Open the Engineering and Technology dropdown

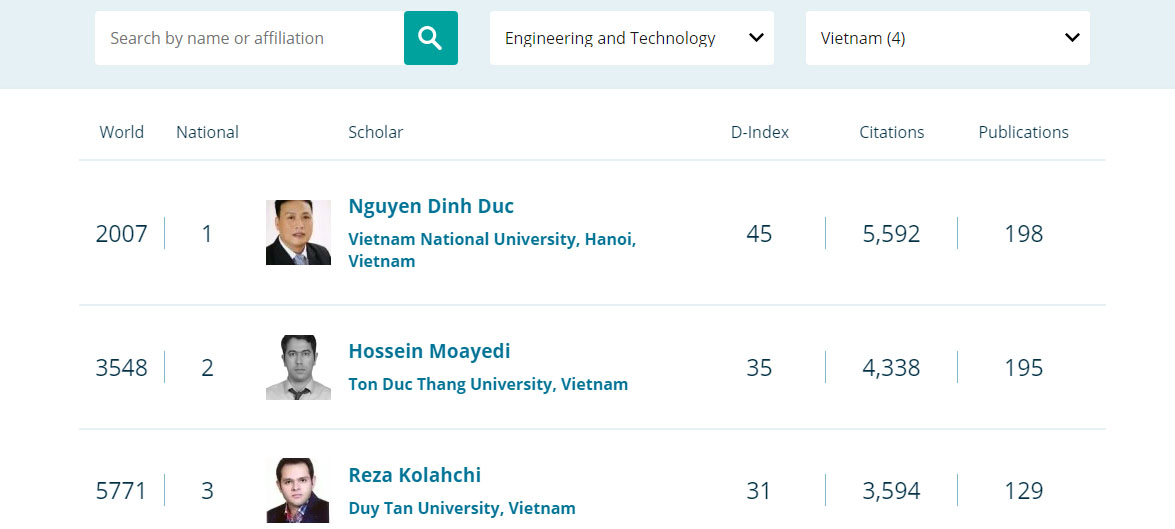(x=630, y=38)
